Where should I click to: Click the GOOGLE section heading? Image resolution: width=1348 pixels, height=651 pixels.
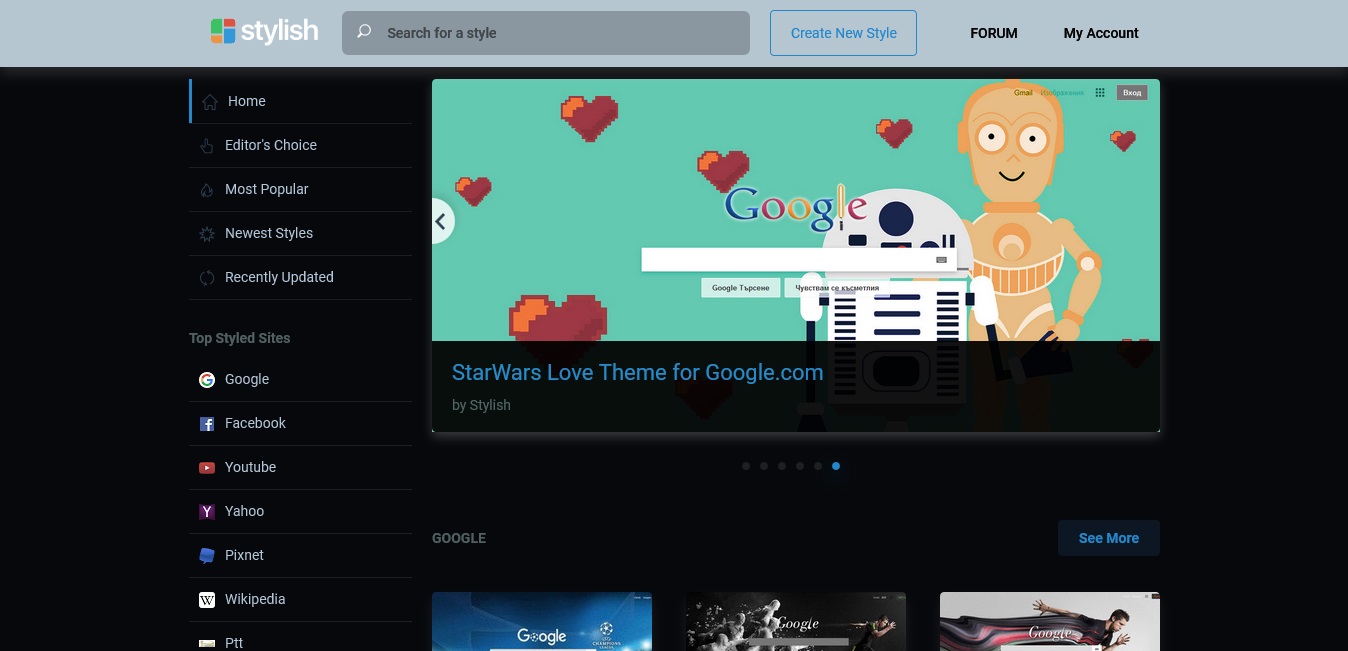click(459, 538)
